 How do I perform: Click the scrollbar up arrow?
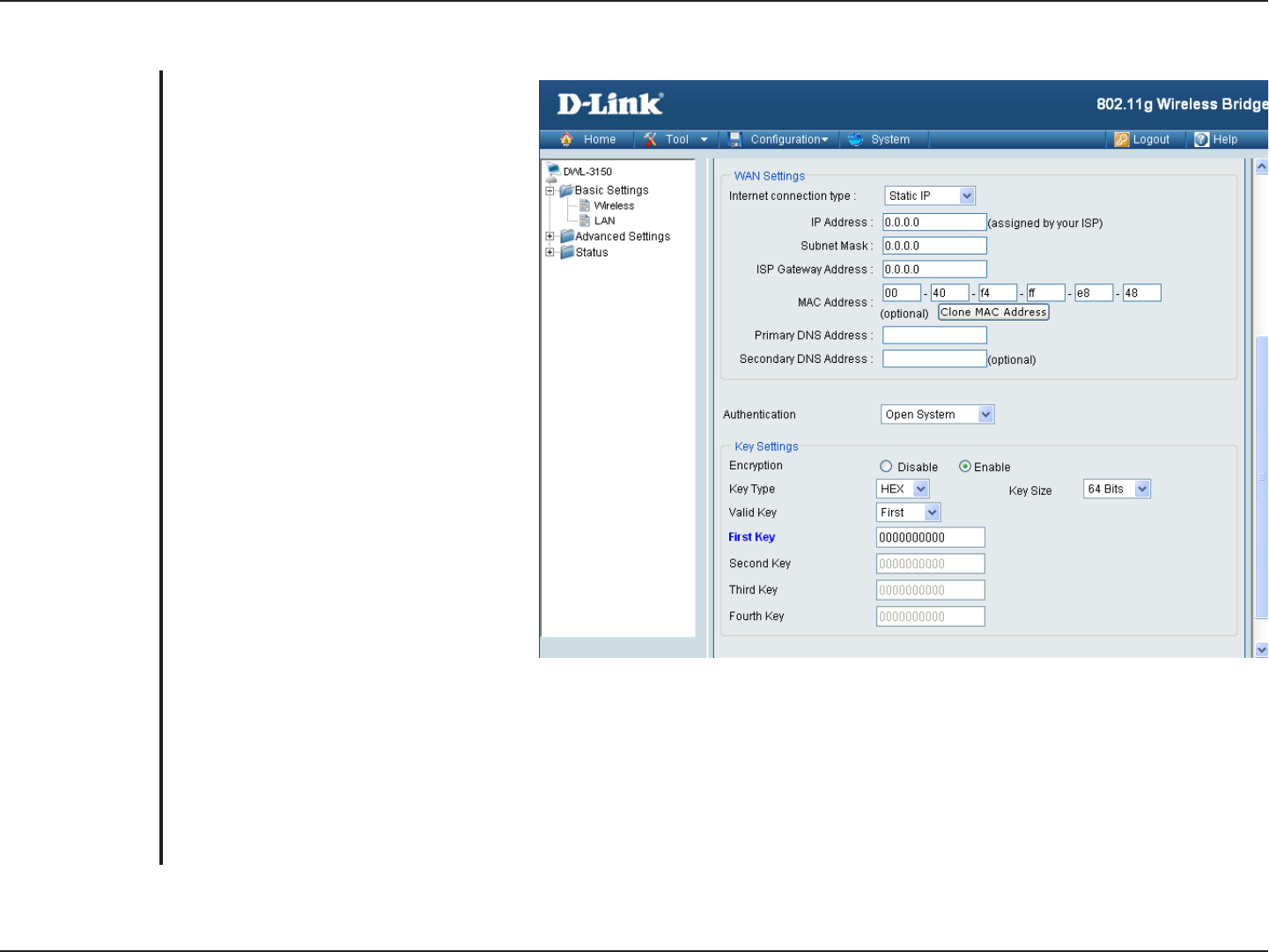pos(1261,166)
